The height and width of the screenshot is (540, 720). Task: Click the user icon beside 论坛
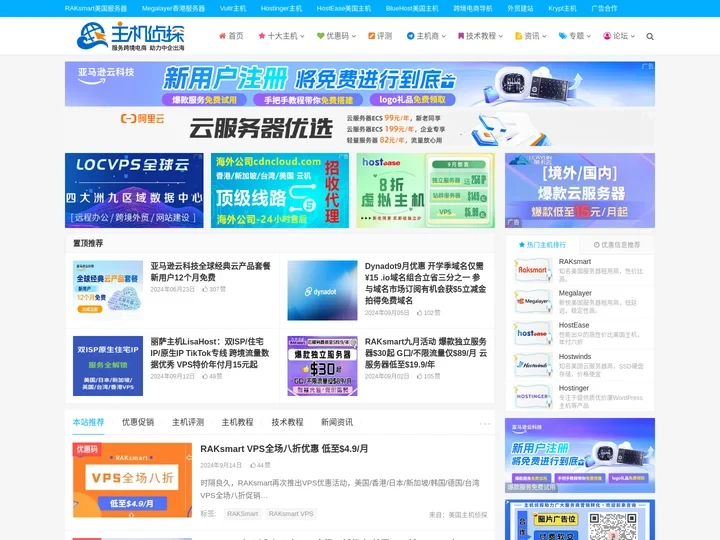607,36
